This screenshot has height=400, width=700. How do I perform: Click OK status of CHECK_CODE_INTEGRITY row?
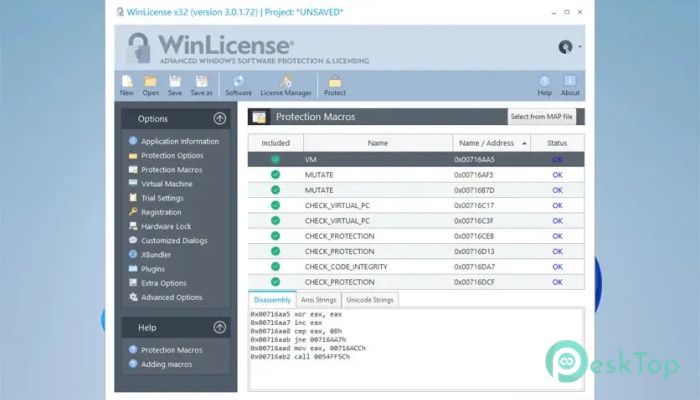[557, 267]
